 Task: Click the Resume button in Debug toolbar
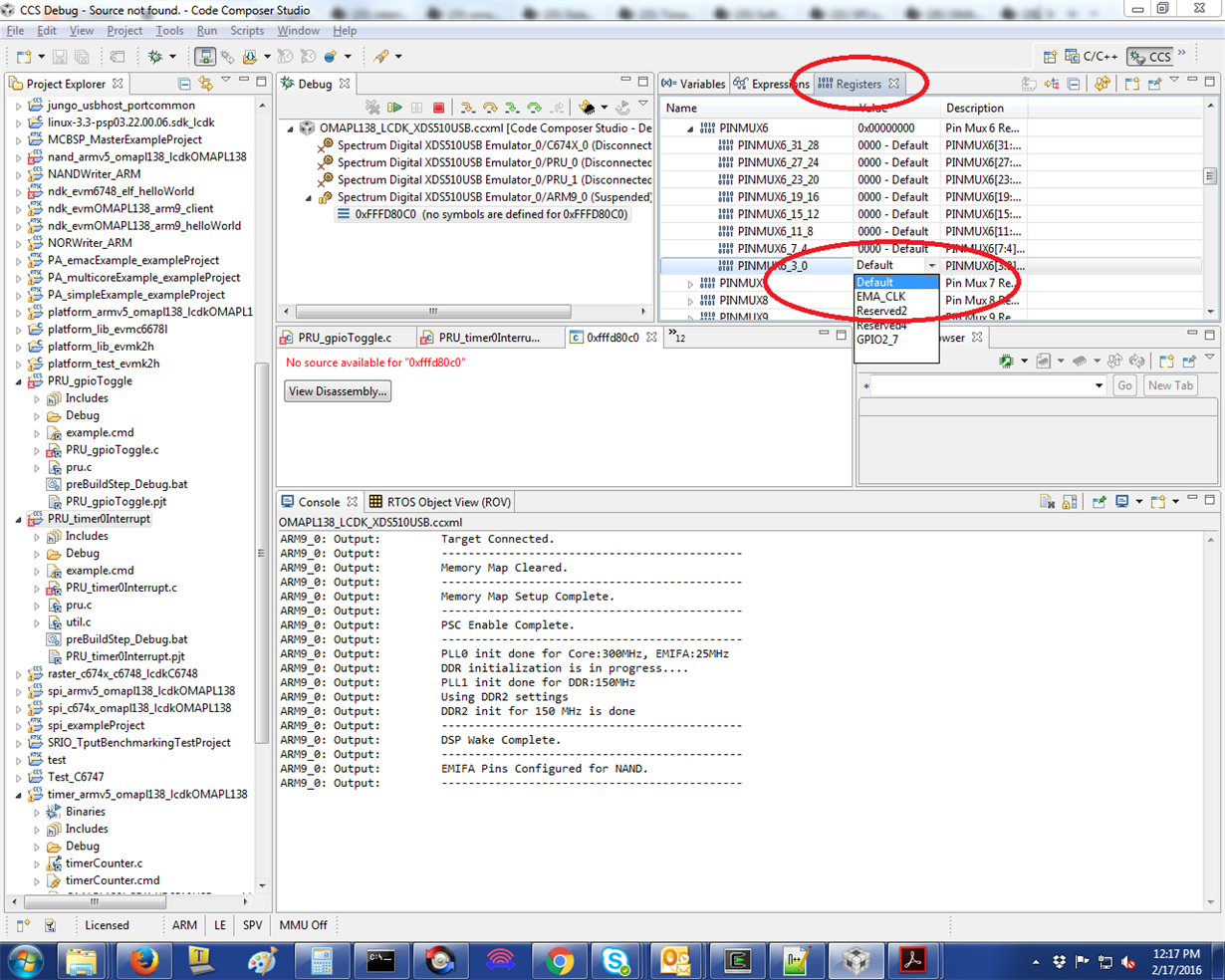[395, 108]
